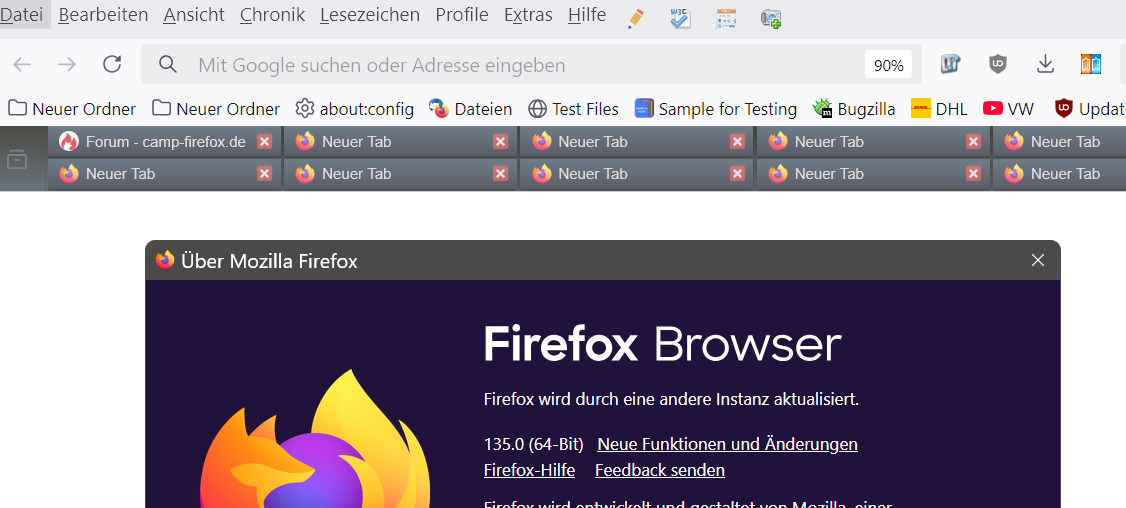
Task: Click the W3C validator checkmark icon
Action: 680,19
